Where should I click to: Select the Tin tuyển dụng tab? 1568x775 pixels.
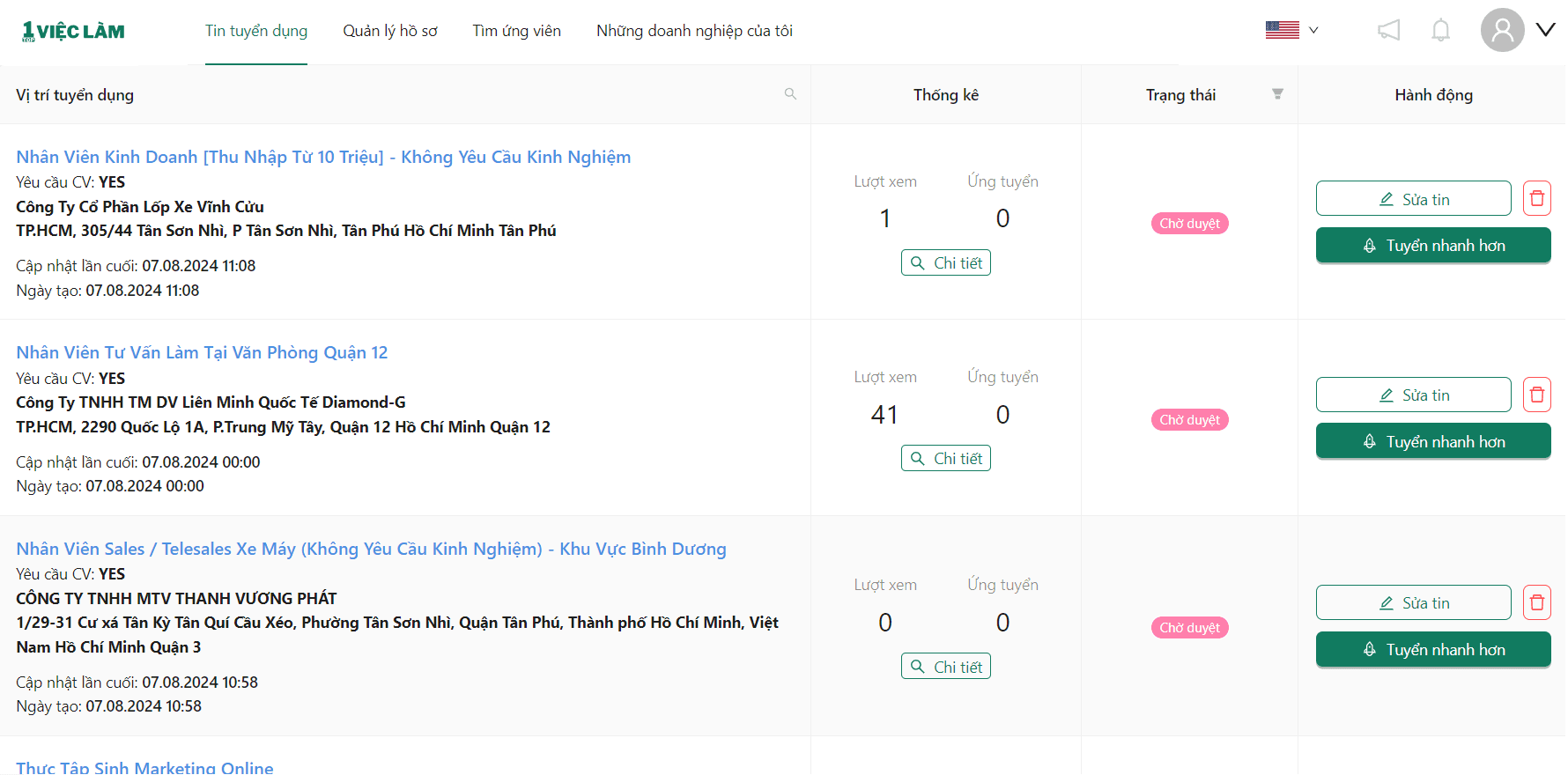click(256, 31)
